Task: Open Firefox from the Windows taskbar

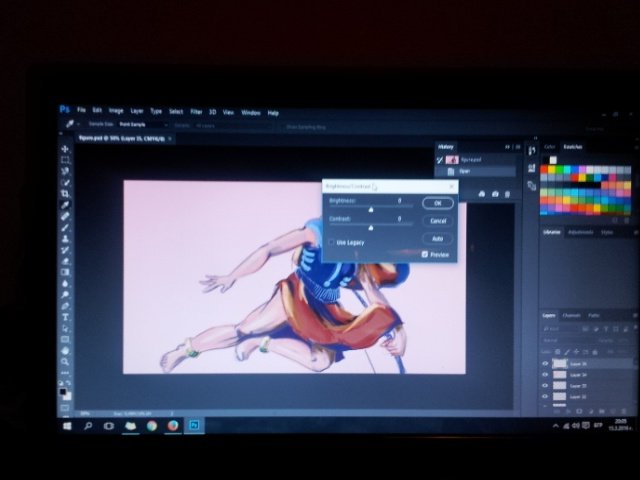Action: click(173, 425)
